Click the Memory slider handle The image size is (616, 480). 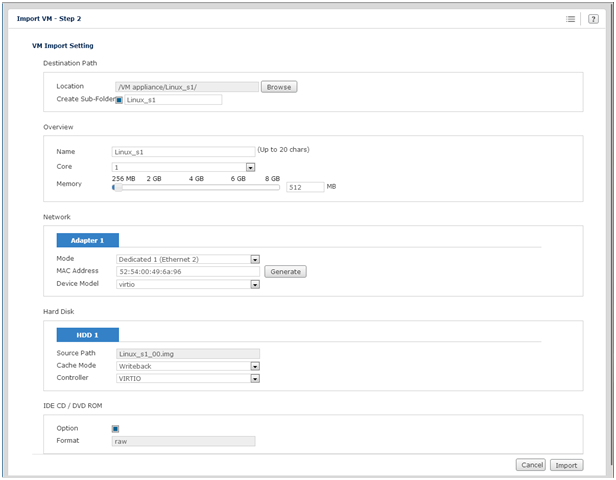point(117,187)
